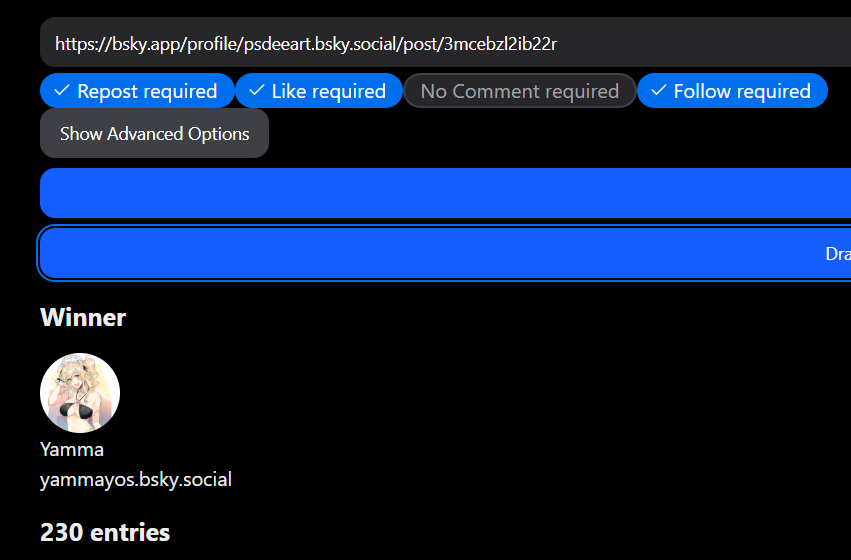This screenshot has height=560, width=851.
Task: Click the checkmark icon in Like required
Action: pos(256,91)
